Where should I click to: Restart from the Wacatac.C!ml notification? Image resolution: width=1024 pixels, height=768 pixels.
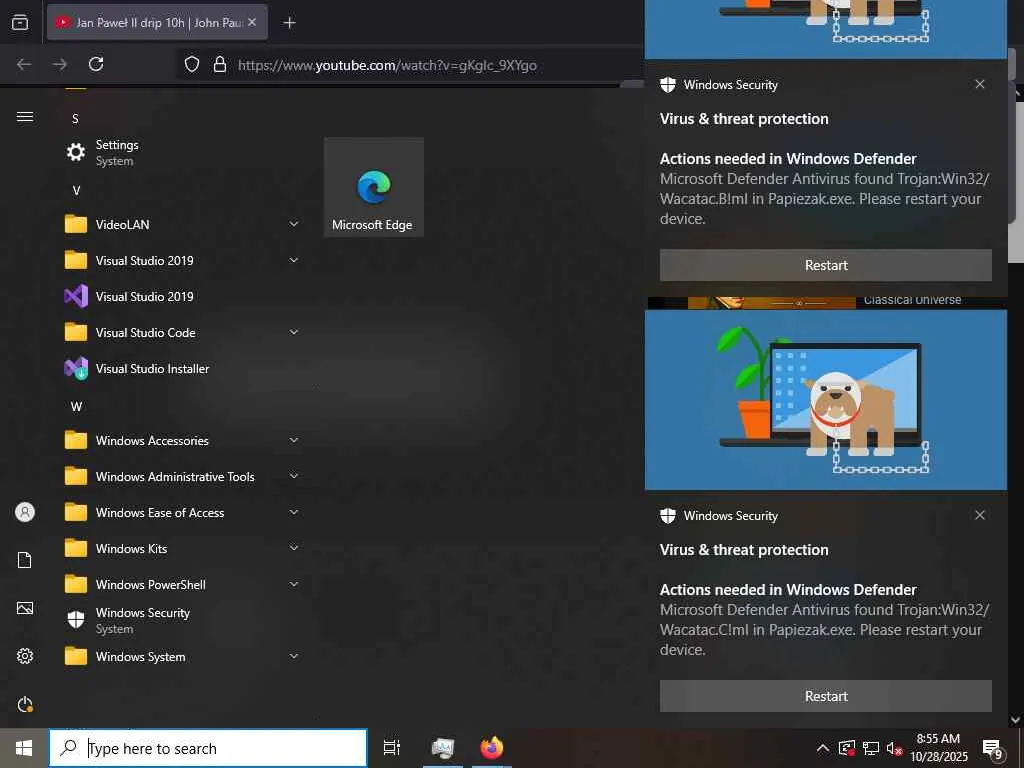[825, 696]
